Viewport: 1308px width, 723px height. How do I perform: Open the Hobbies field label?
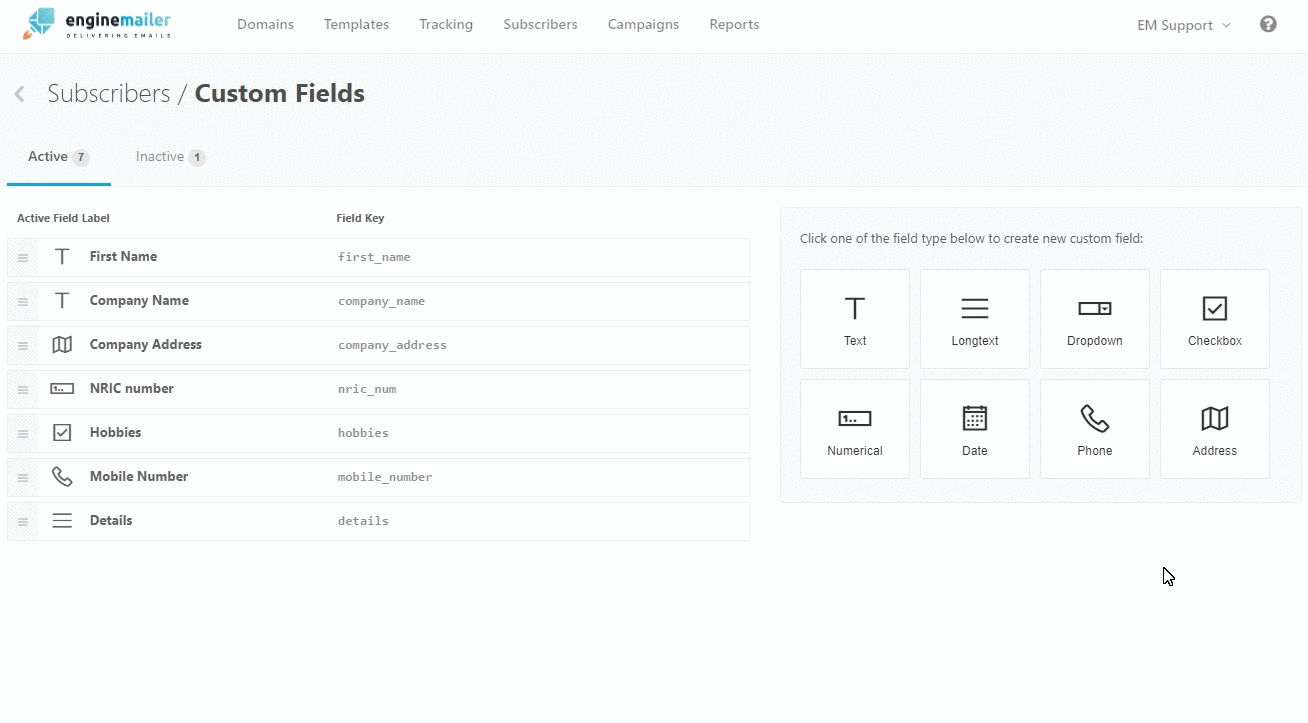[115, 433]
